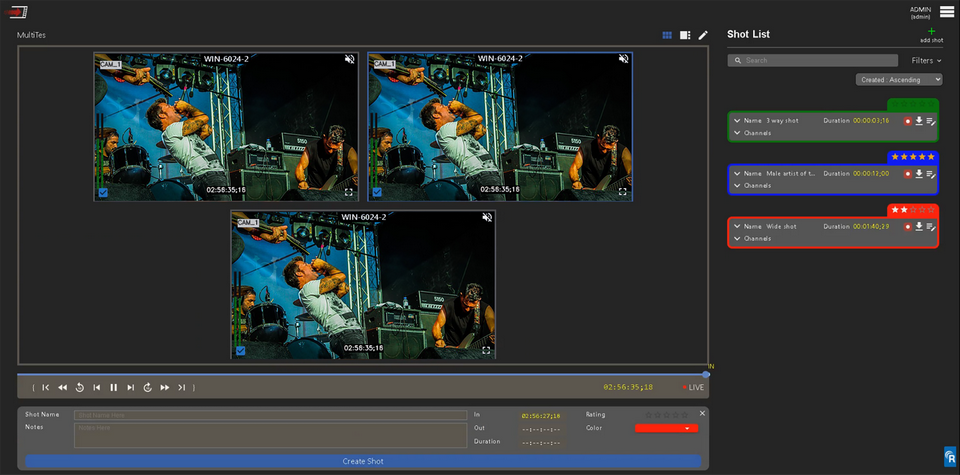960x475 pixels.
Task: Expand Name row of Male artist shot
Action: [x=737, y=174]
